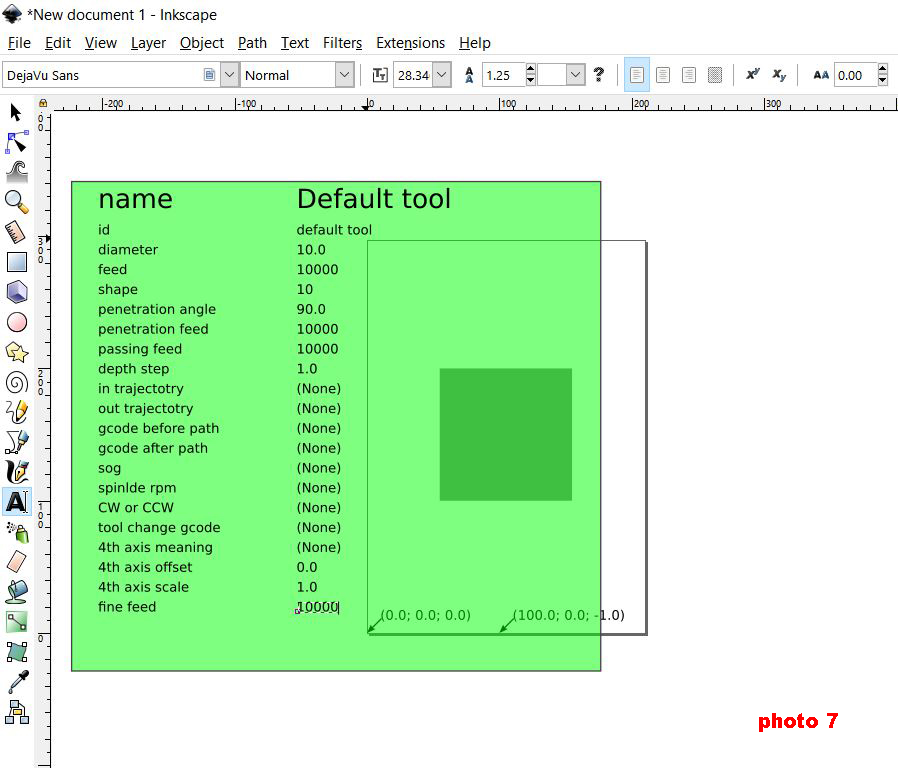Screen dimensions: 898x768
Task: Select the Zoom magnifier tool
Action: point(17,202)
